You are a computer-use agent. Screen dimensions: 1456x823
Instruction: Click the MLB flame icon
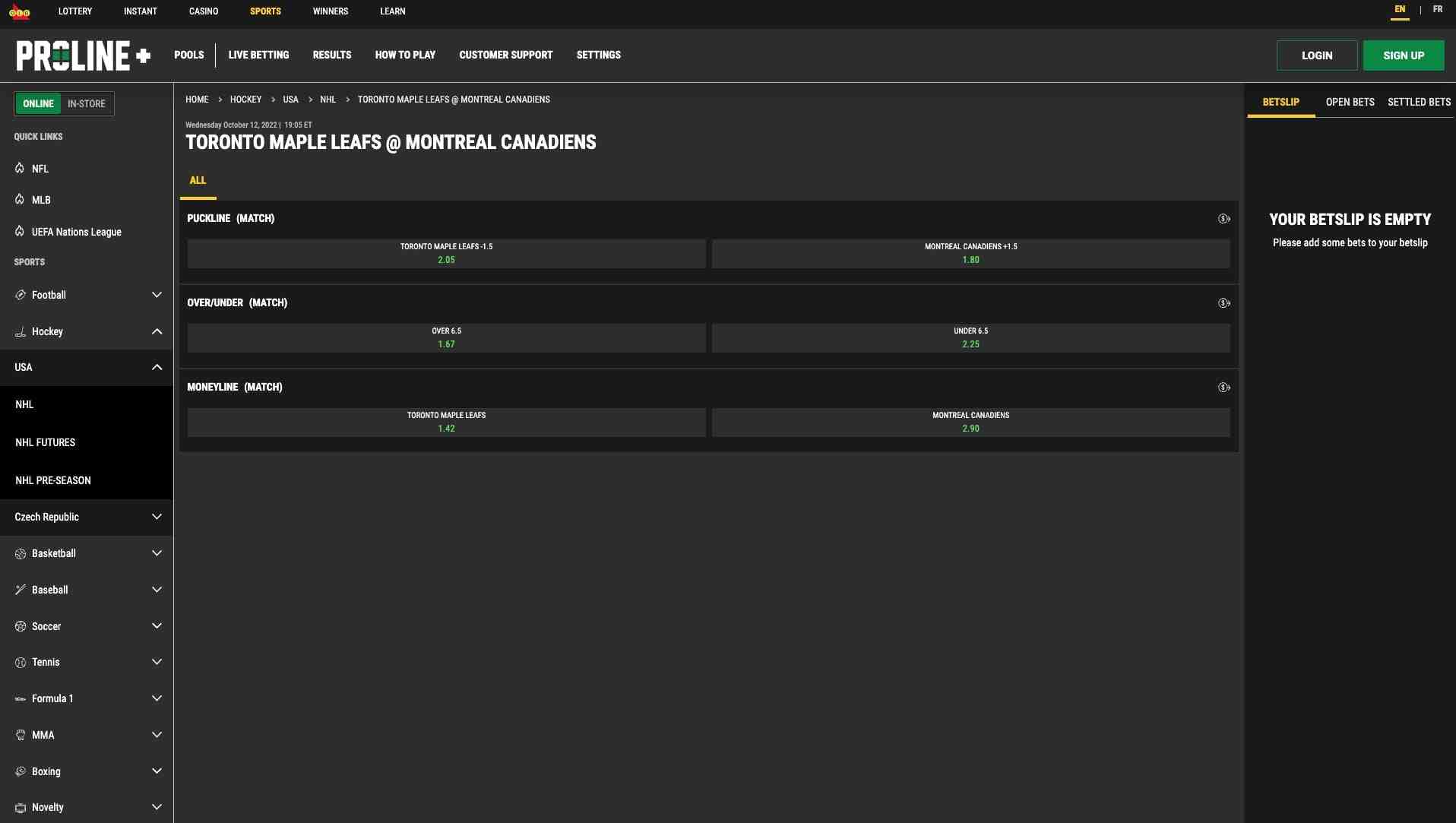(x=20, y=199)
